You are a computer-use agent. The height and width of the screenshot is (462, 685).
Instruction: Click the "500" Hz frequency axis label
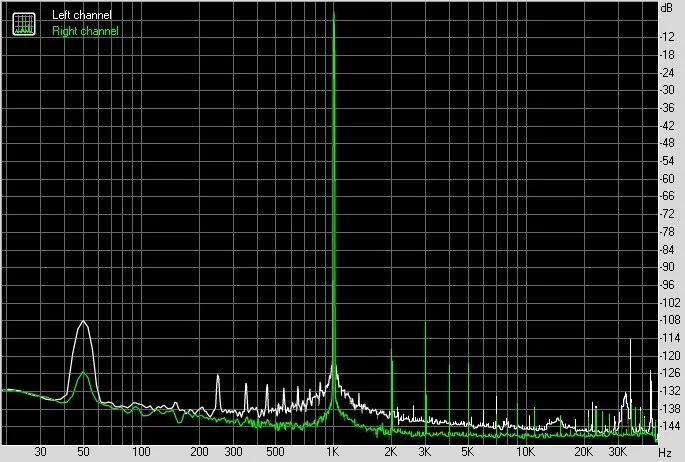[275, 452]
